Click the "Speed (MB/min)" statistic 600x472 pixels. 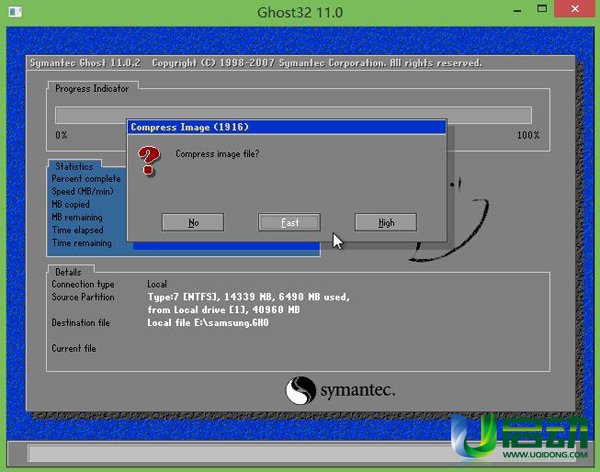83,191
